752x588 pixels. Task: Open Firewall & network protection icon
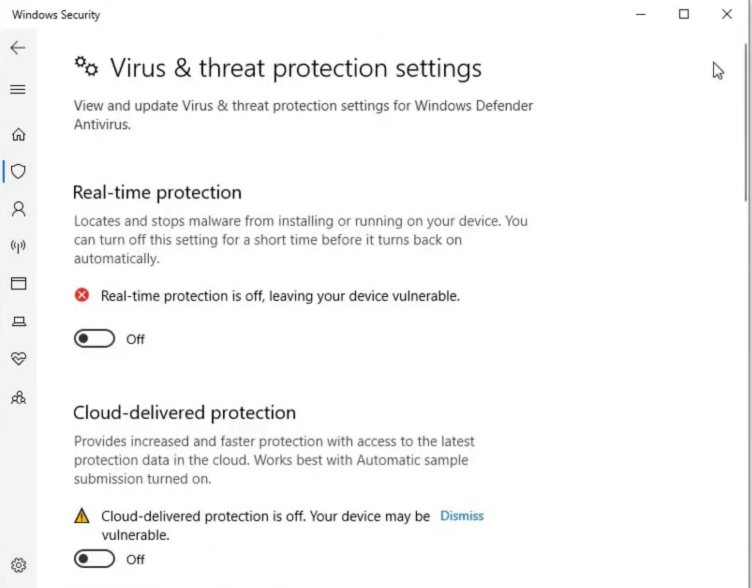18,246
